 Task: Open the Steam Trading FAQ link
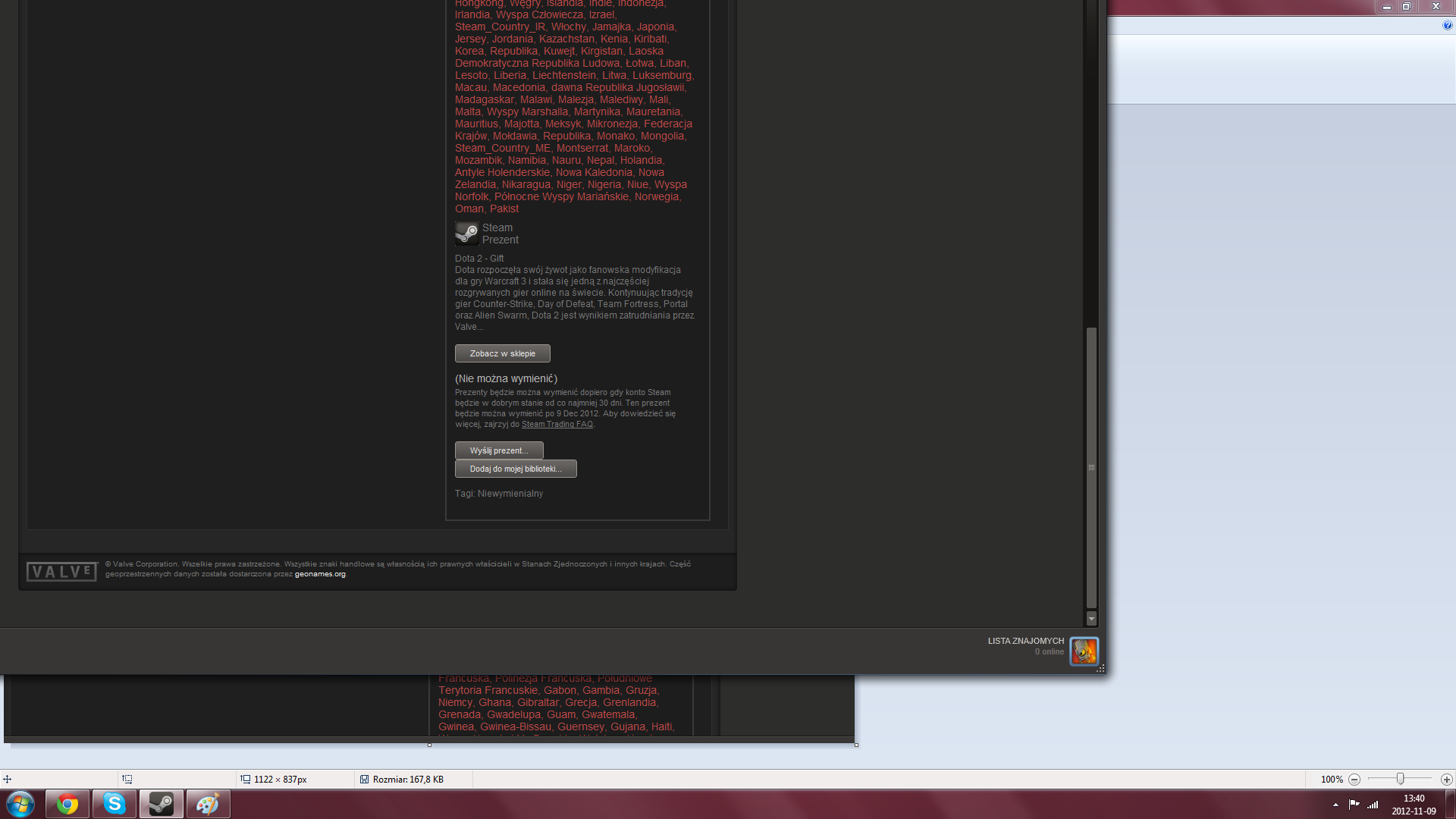pos(557,425)
